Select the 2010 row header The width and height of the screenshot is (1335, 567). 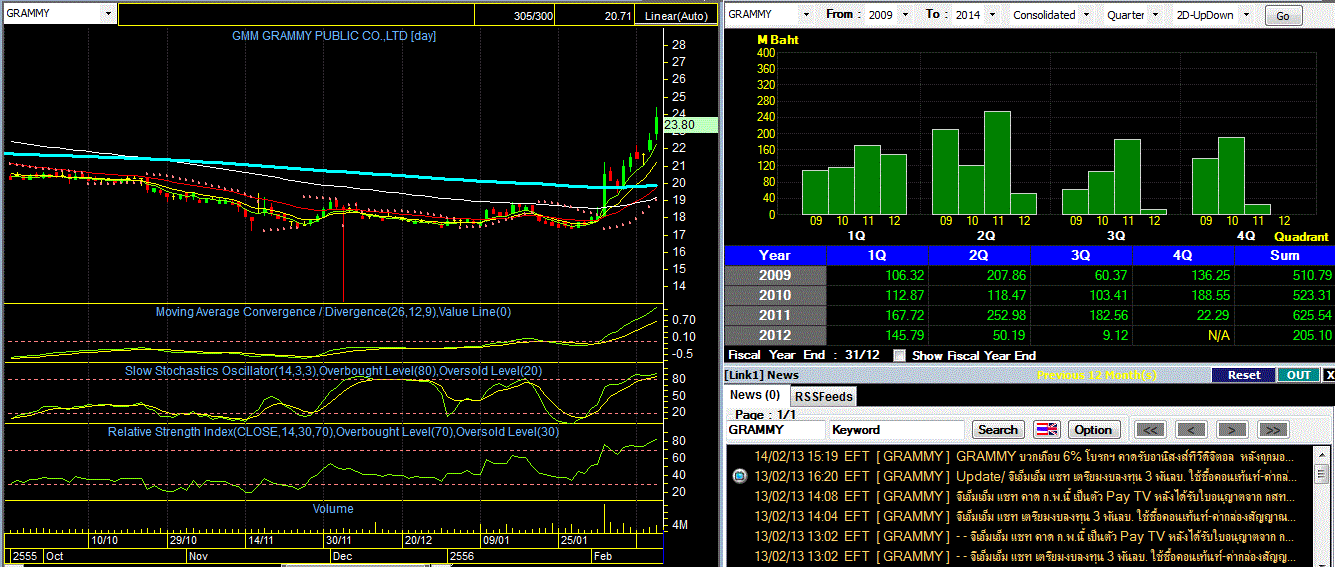(x=775, y=295)
